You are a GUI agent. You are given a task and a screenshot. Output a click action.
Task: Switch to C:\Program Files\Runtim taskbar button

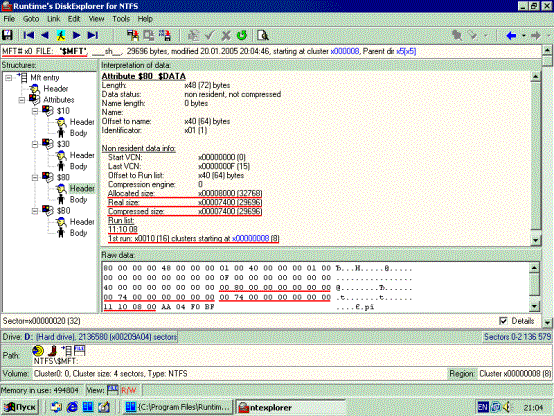[x=178, y=408]
